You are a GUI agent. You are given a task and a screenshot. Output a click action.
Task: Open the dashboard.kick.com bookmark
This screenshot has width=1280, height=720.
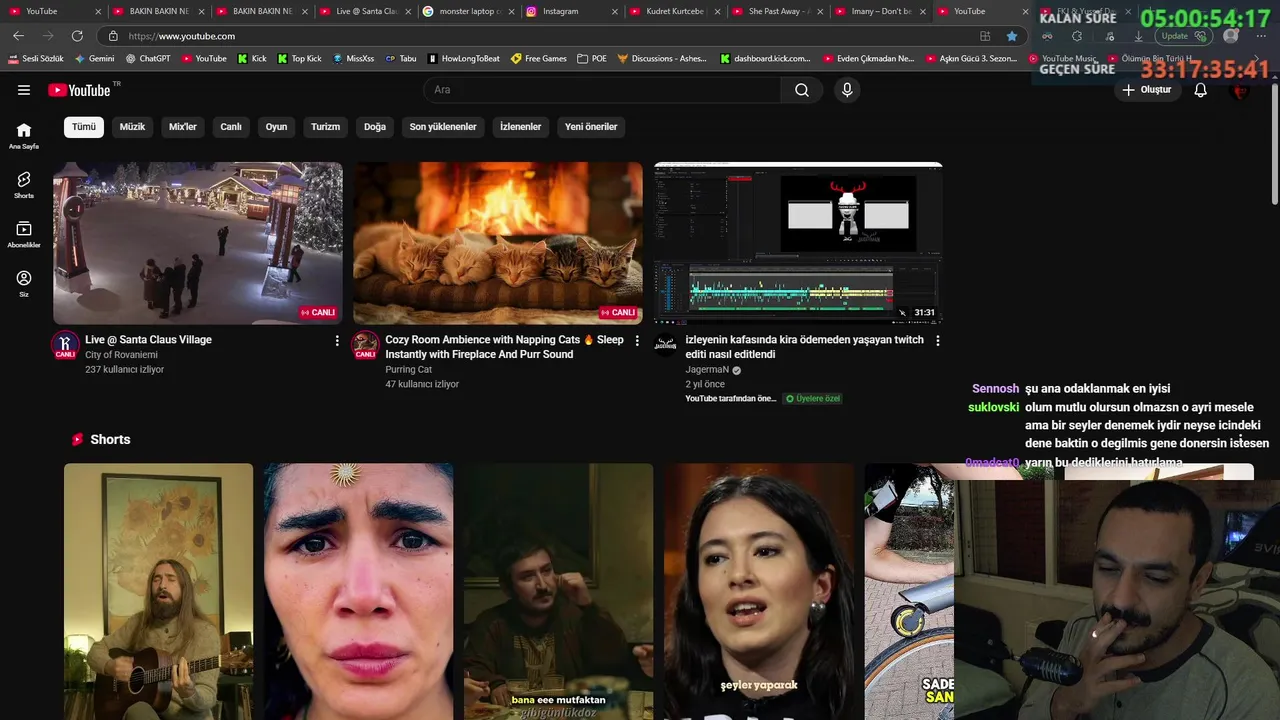tap(765, 59)
